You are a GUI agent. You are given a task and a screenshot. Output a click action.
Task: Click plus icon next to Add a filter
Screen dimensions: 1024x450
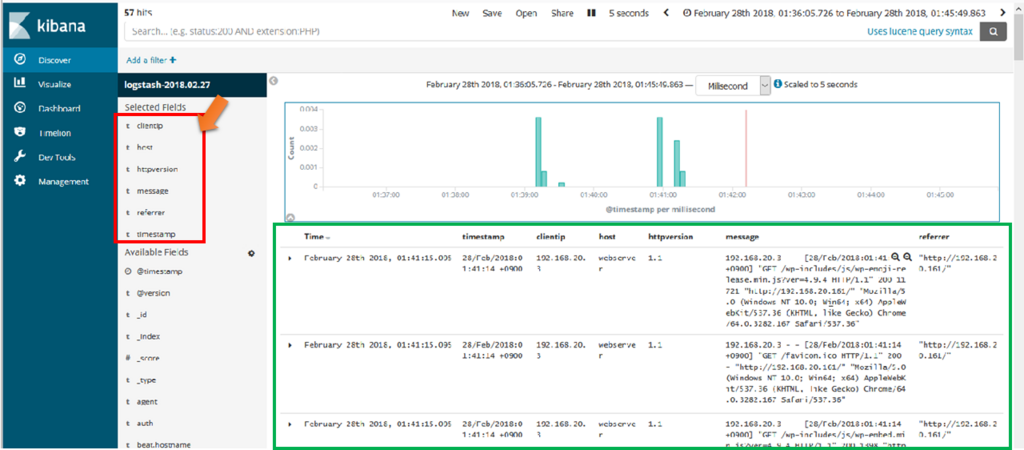(x=173, y=60)
